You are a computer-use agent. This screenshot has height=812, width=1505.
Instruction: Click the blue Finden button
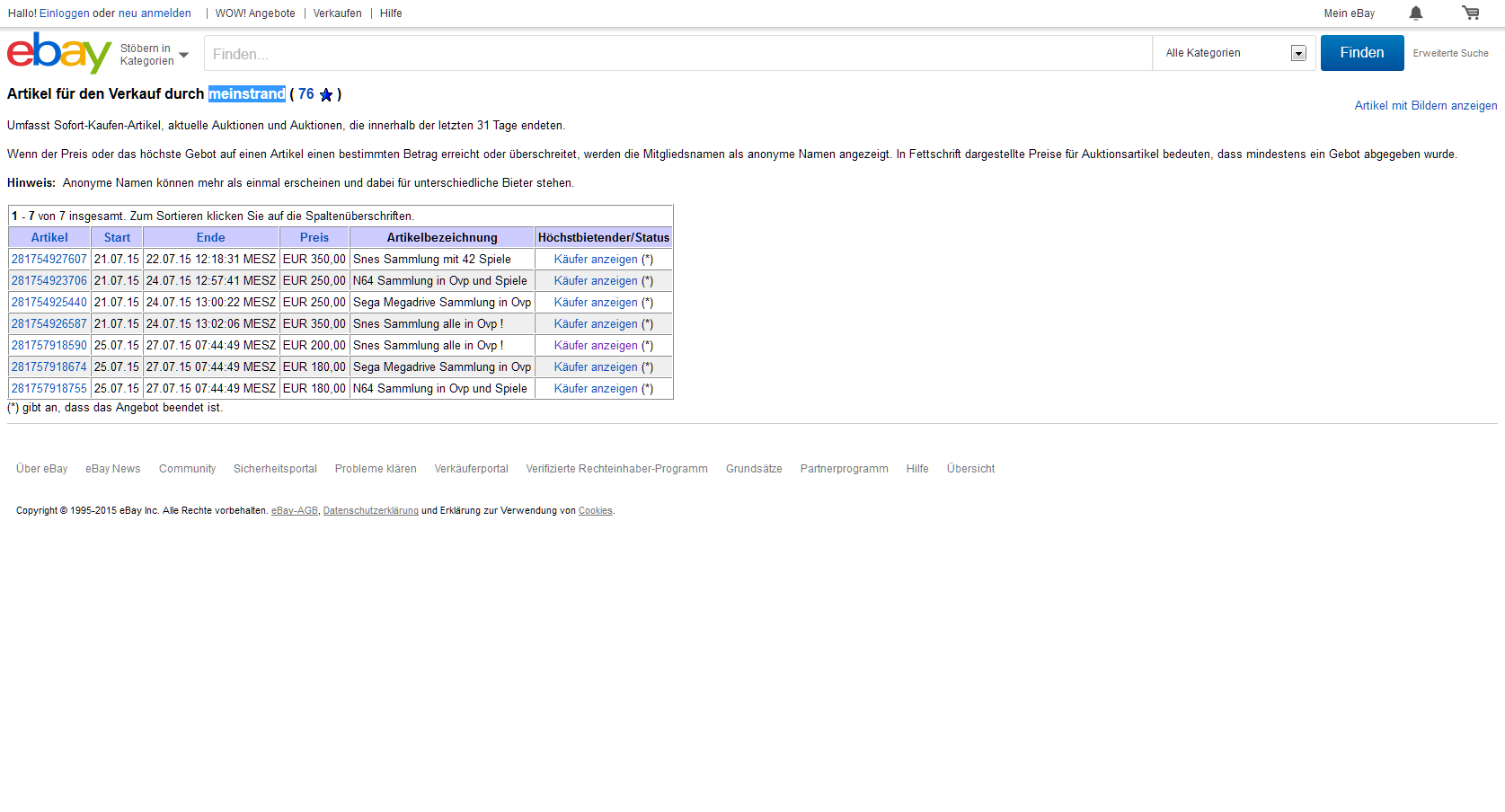(x=1362, y=53)
